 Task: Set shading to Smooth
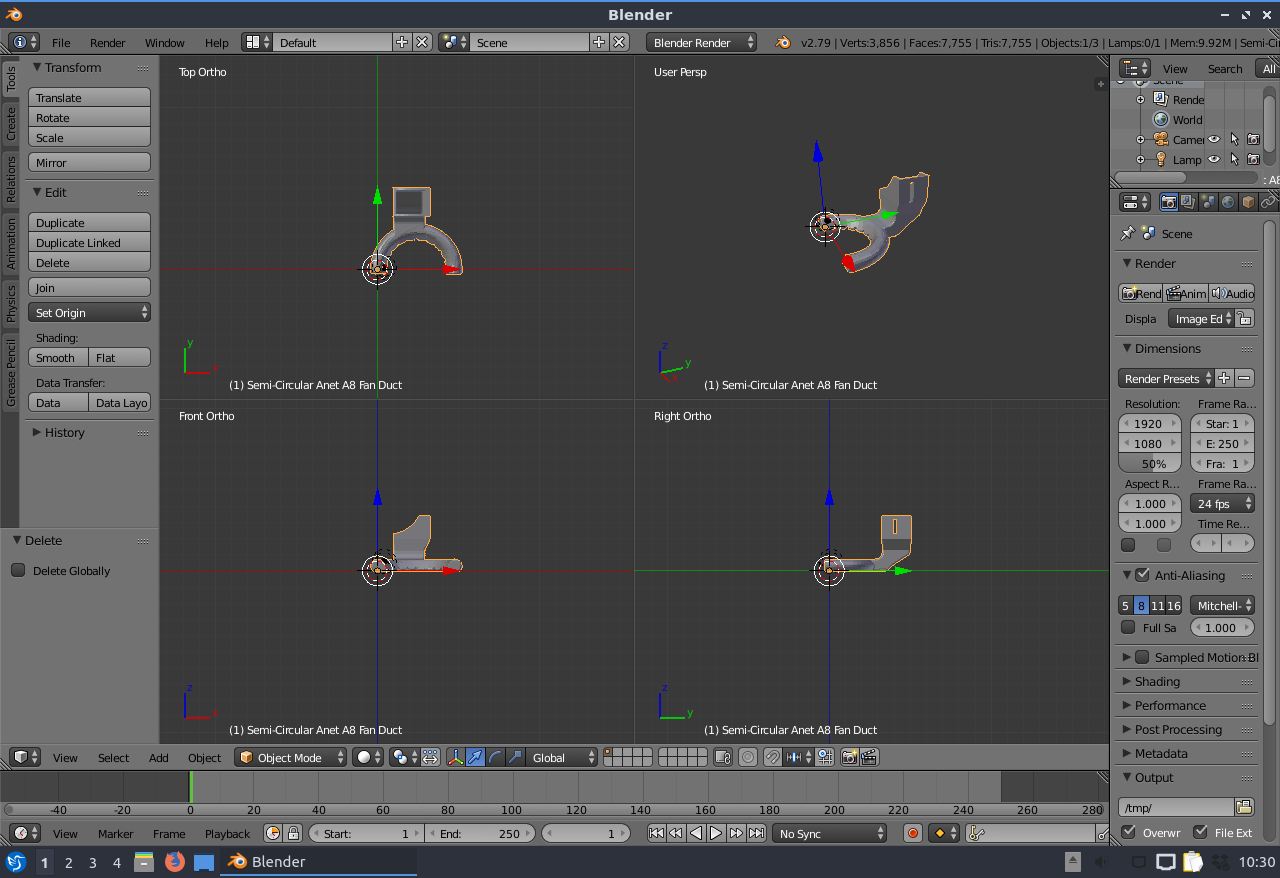coord(58,357)
